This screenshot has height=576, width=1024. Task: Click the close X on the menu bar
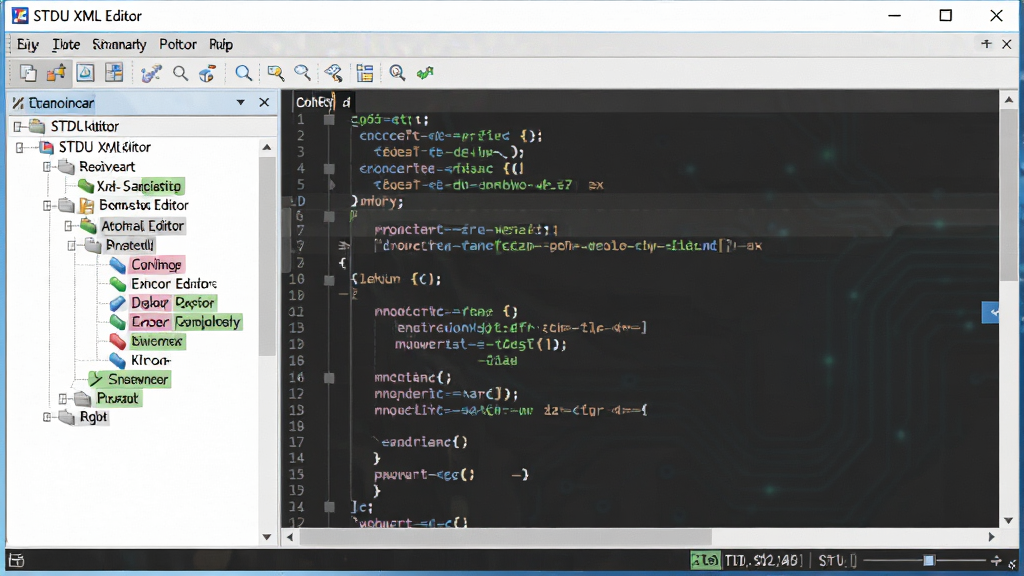(x=1007, y=44)
